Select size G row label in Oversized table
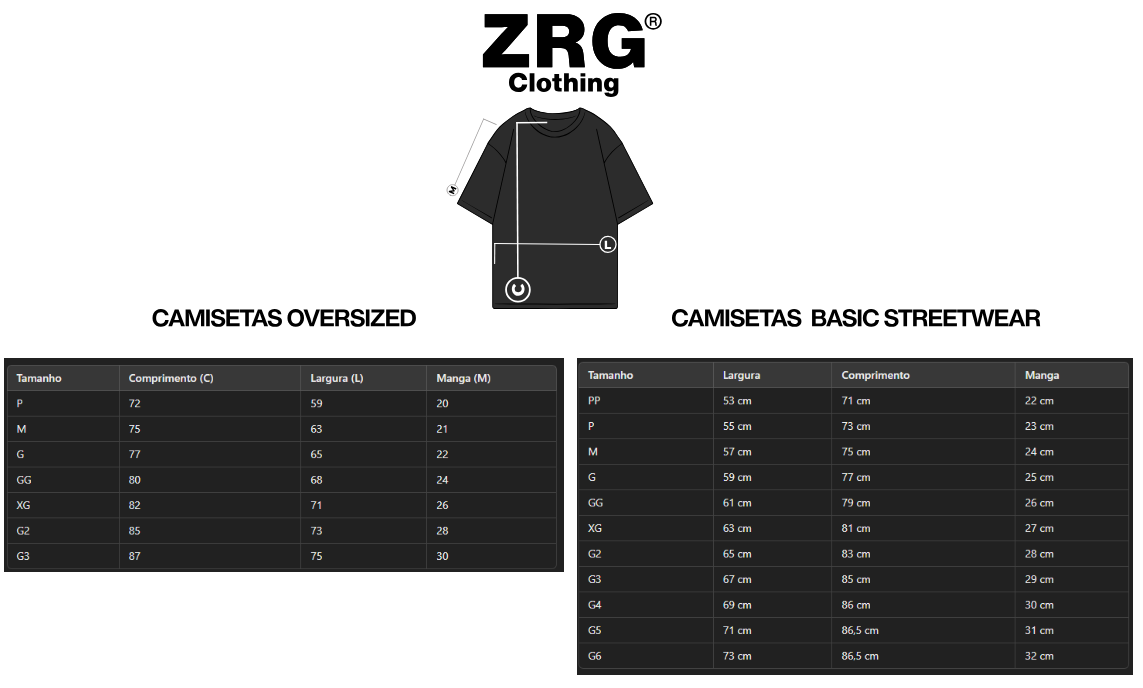Viewport: 1143px width, 688px height. point(20,454)
